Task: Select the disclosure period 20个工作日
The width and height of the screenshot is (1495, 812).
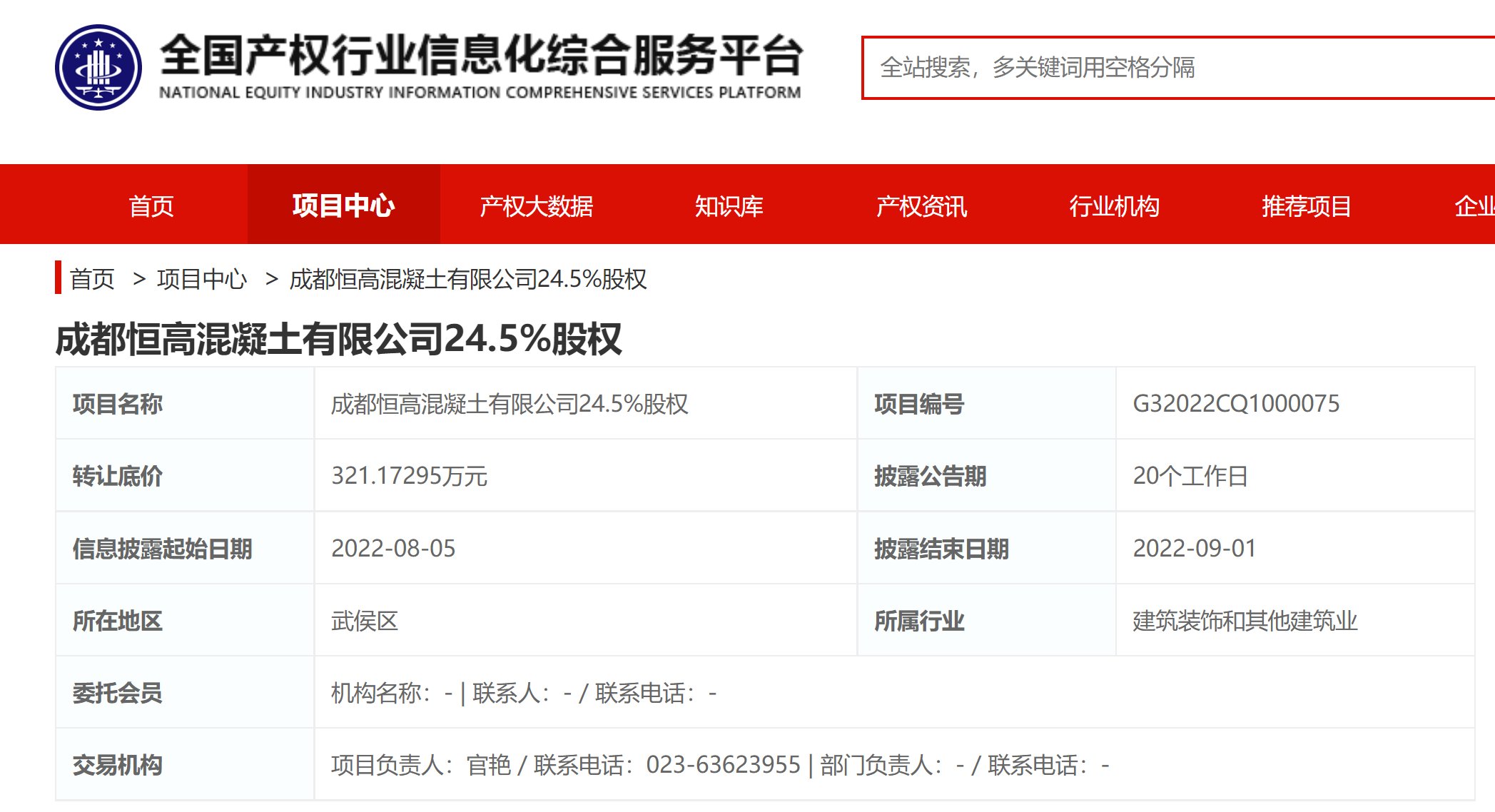Action: pos(1190,476)
